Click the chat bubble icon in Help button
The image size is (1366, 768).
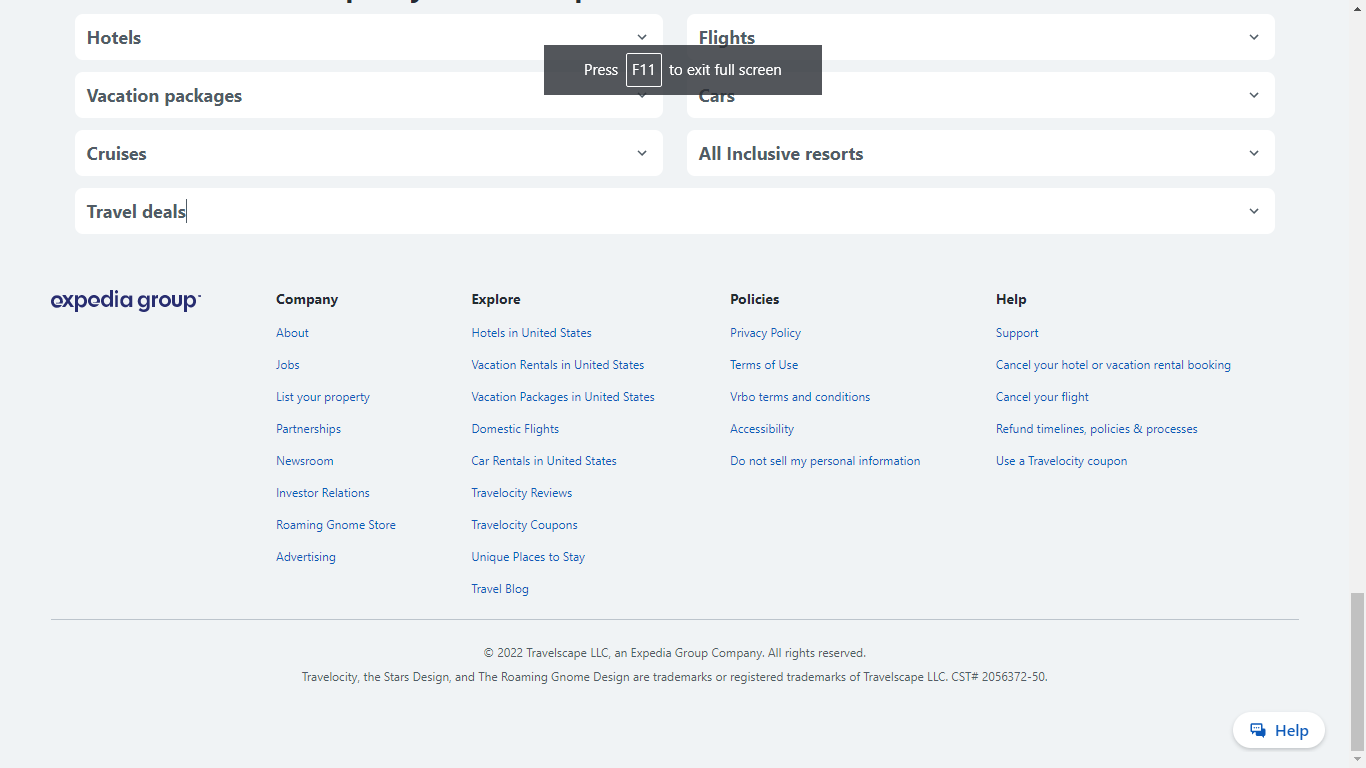1258,730
